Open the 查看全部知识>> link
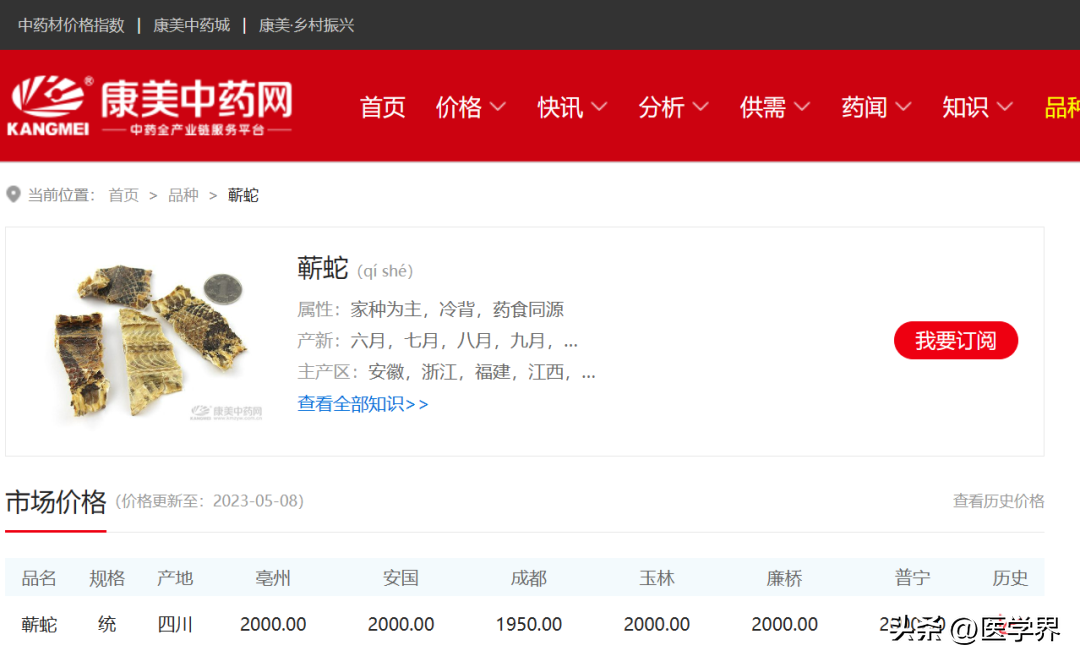This screenshot has width=1080, height=662. tap(363, 404)
